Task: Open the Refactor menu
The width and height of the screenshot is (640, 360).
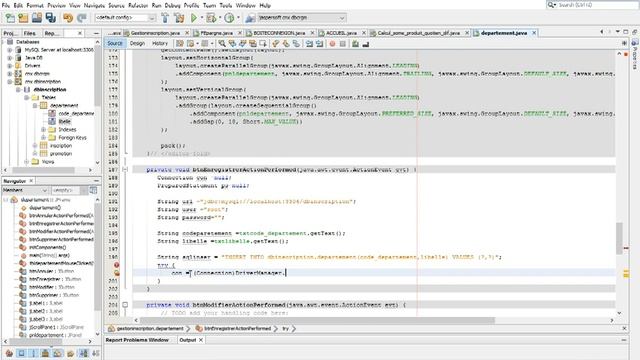Action: (x=138, y=5)
